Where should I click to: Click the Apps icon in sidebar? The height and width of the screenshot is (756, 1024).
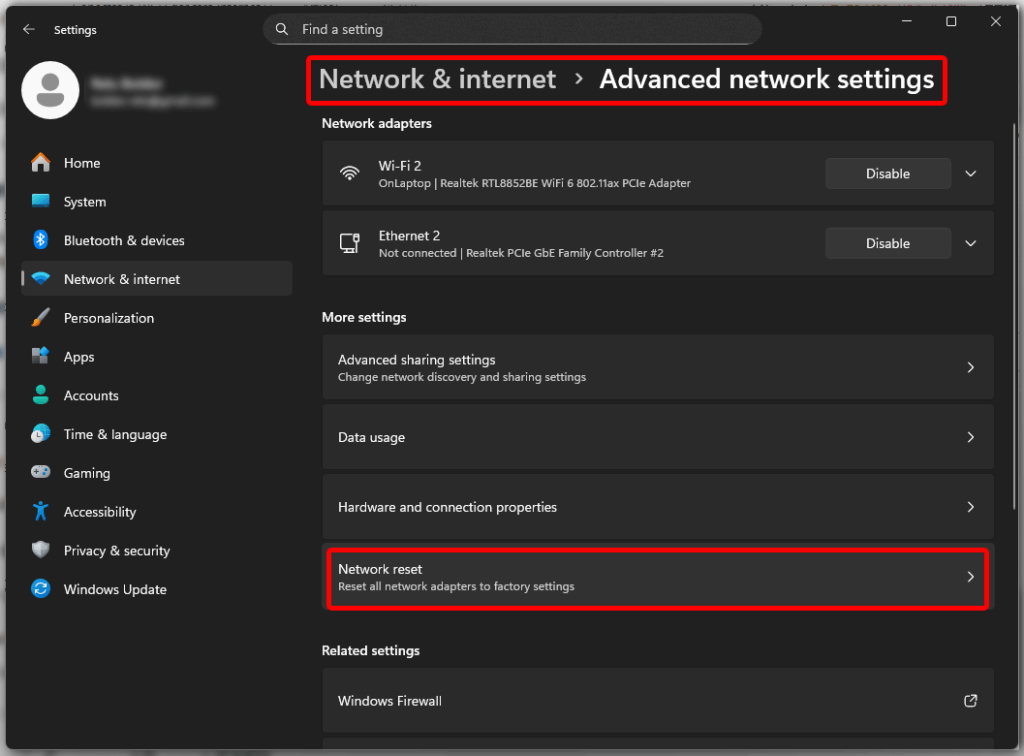point(40,356)
